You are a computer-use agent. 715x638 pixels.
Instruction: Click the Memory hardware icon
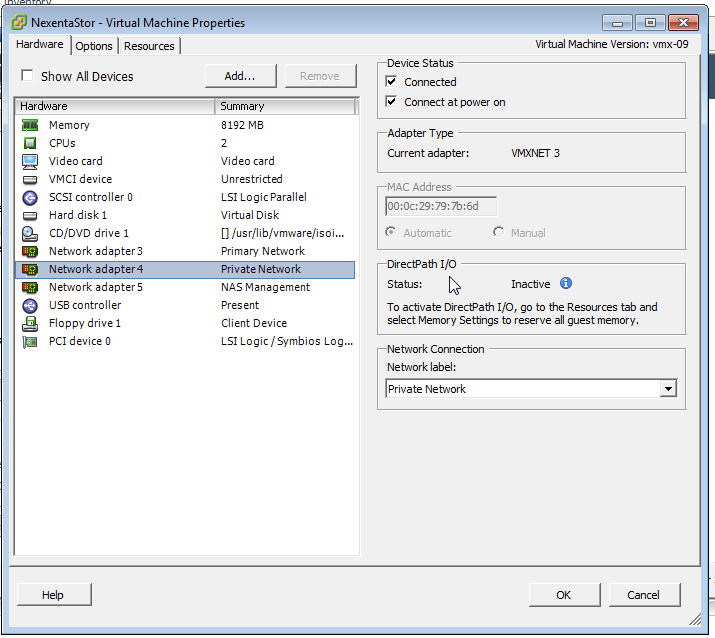pos(30,125)
